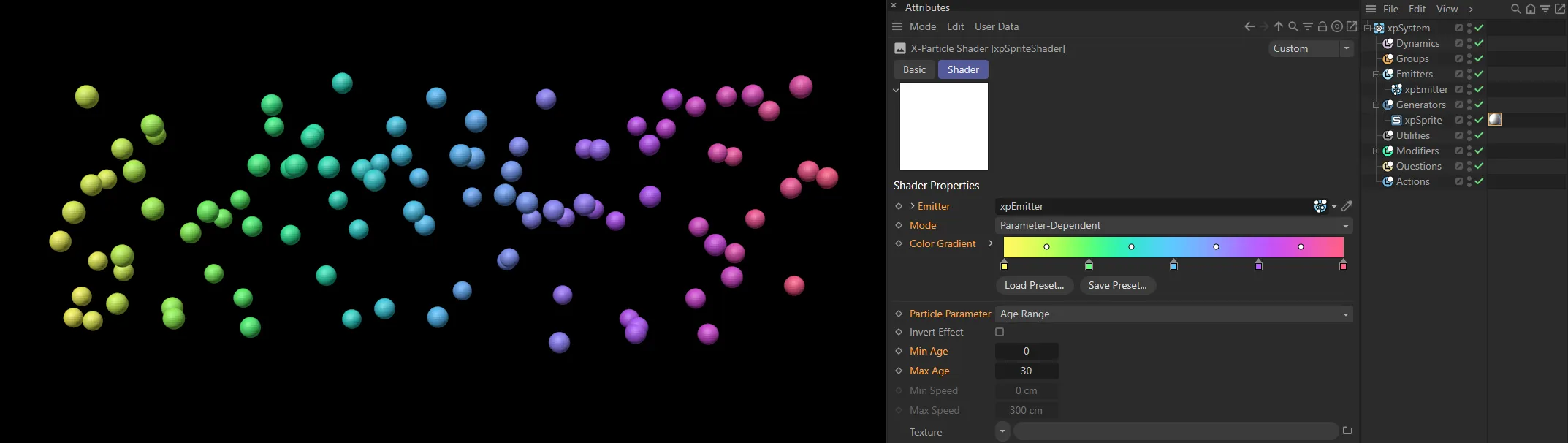This screenshot has width=1568, height=443.
Task: Browse texture file with folder icon
Action: 1347,431
